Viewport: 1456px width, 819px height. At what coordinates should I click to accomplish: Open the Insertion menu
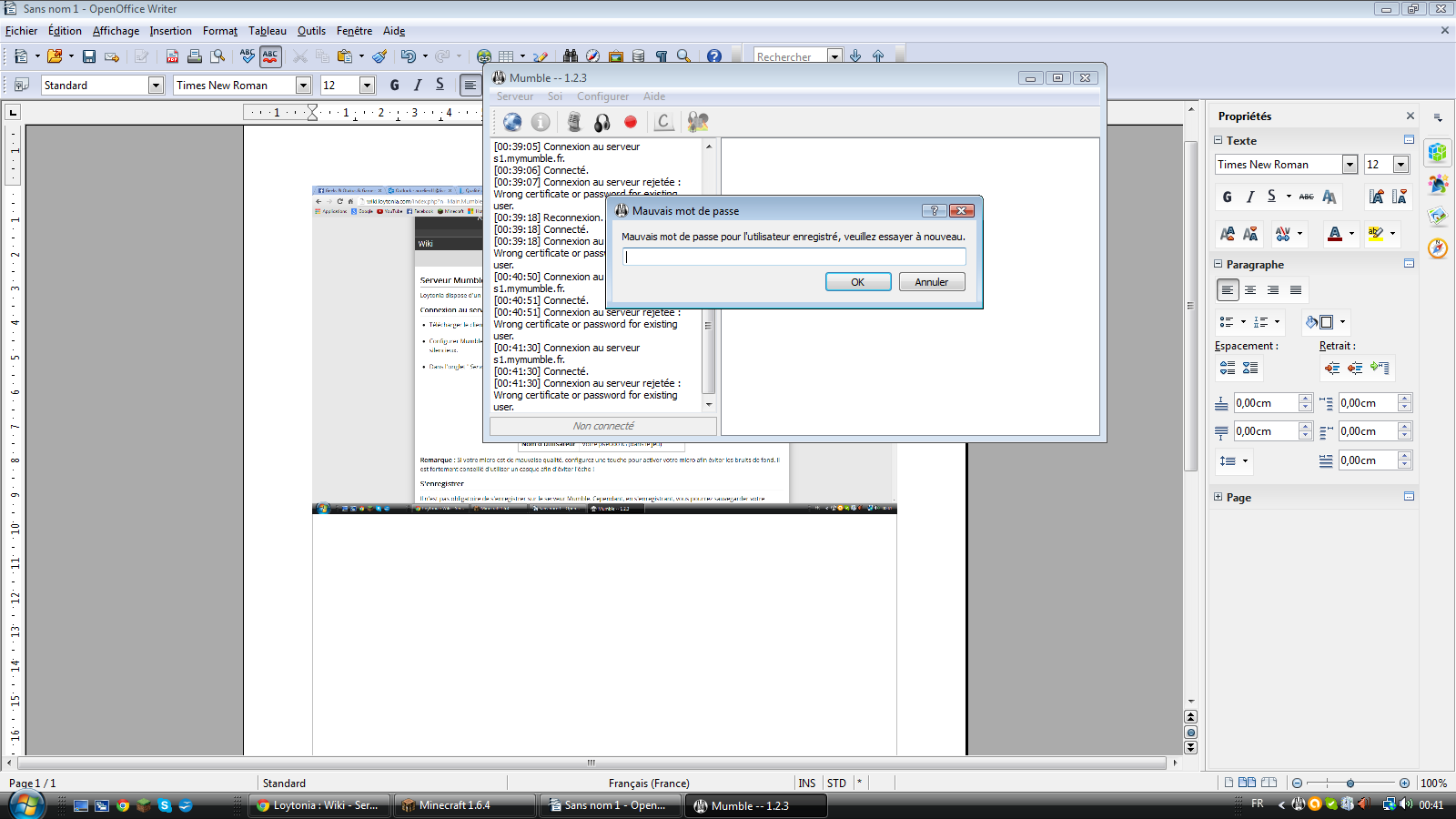(x=170, y=30)
